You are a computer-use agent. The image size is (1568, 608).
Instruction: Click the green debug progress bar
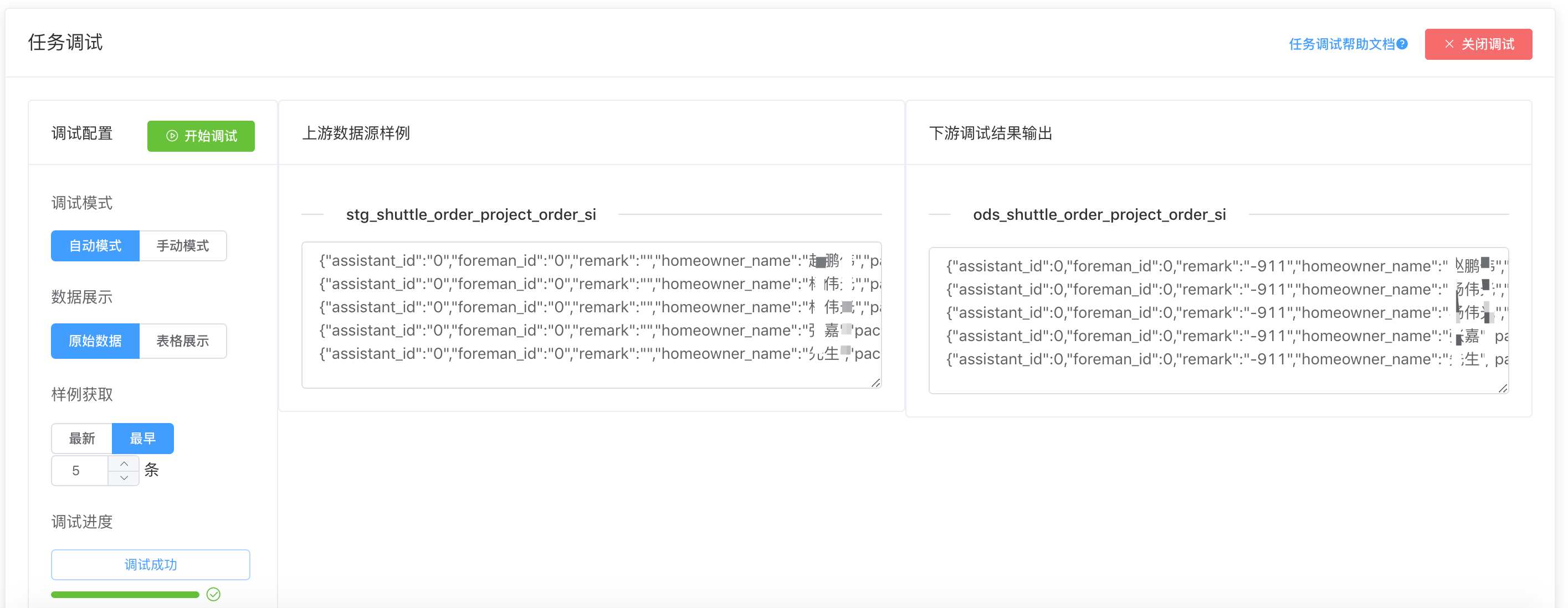(125, 595)
